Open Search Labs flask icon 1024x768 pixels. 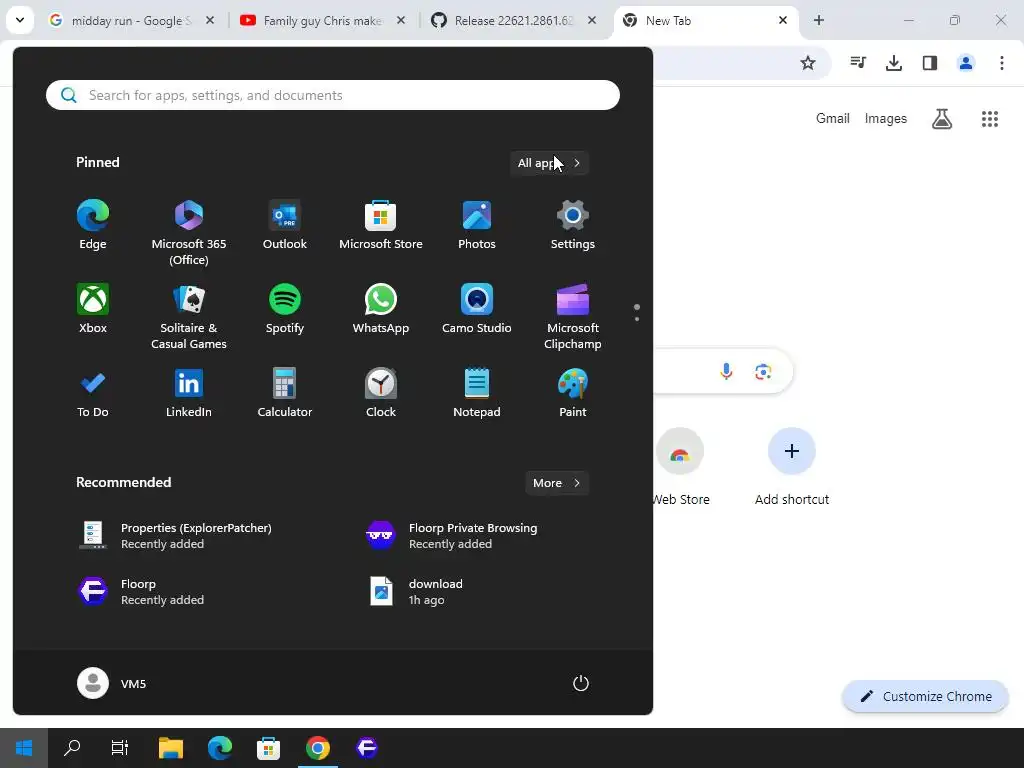[x=942, y=119]
